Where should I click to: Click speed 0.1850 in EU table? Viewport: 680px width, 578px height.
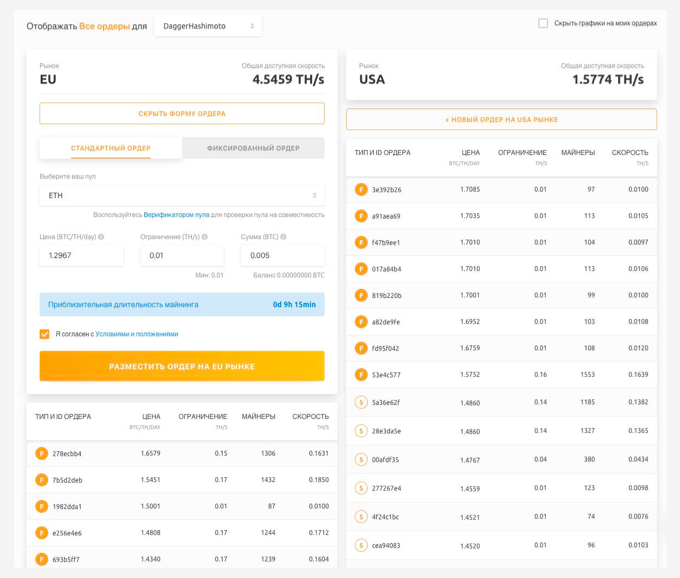[319, 480]
